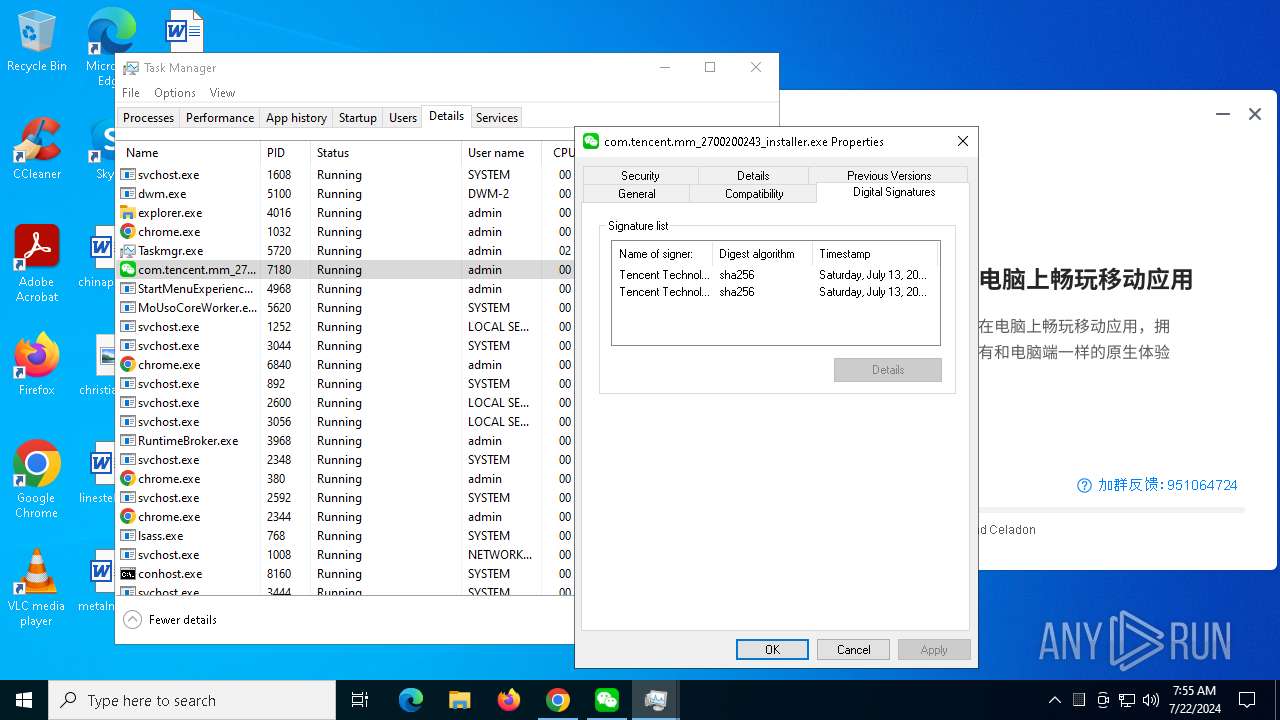Screen dimensions: 1280x720
Task: Sort processes by User name column
Action: tap(502, 153)
